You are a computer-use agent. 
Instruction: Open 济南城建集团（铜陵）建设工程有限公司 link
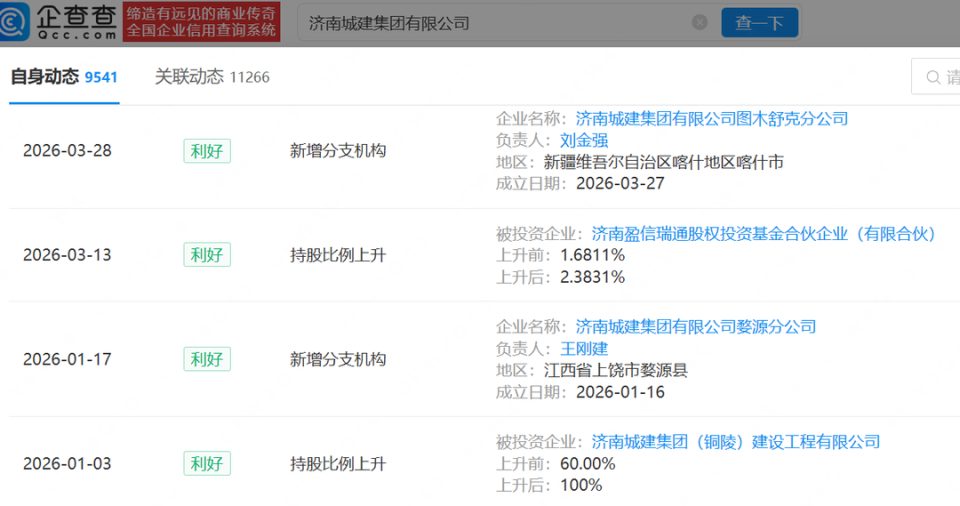pyautogui.click(x=735, y=442)
